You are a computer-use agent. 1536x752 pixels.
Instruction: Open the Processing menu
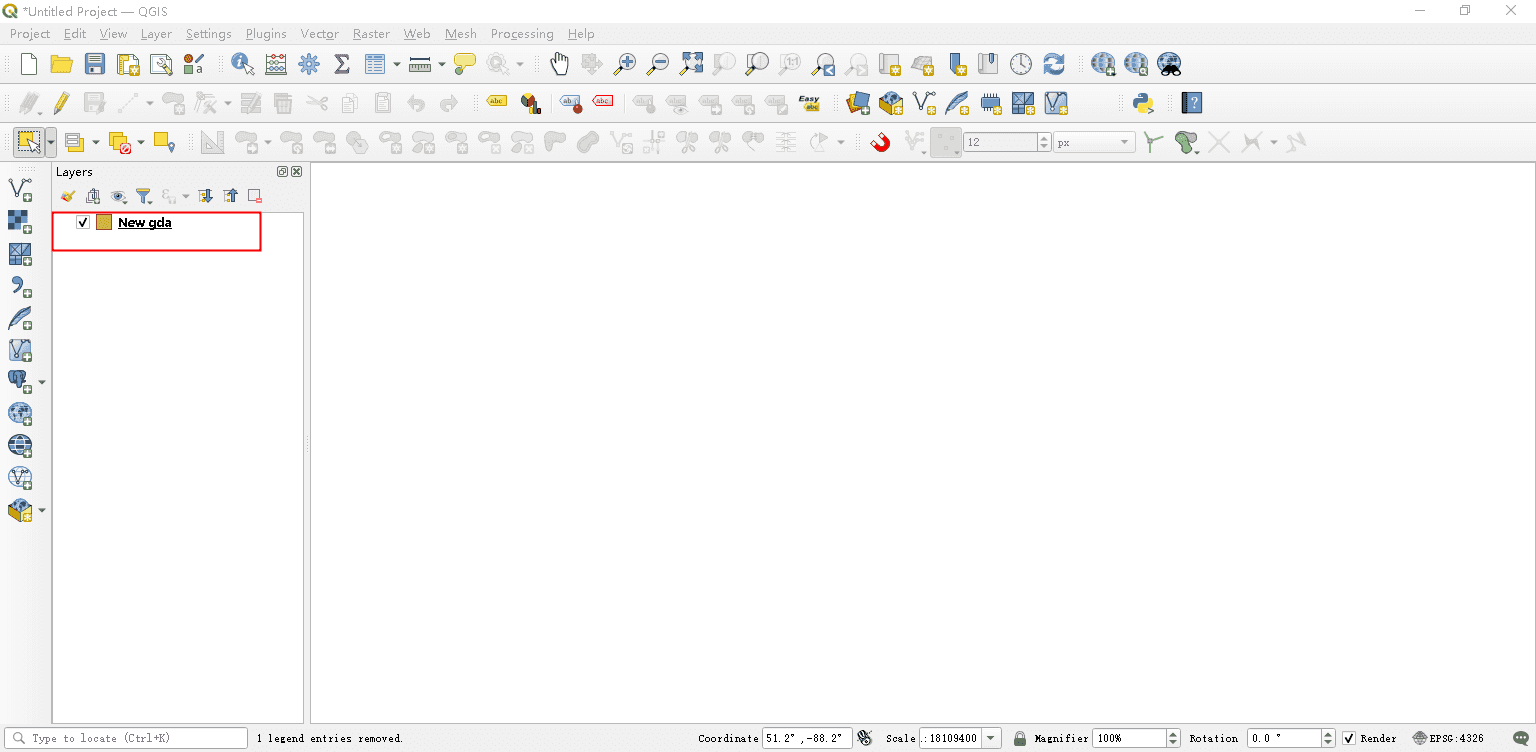coord(522,34)
